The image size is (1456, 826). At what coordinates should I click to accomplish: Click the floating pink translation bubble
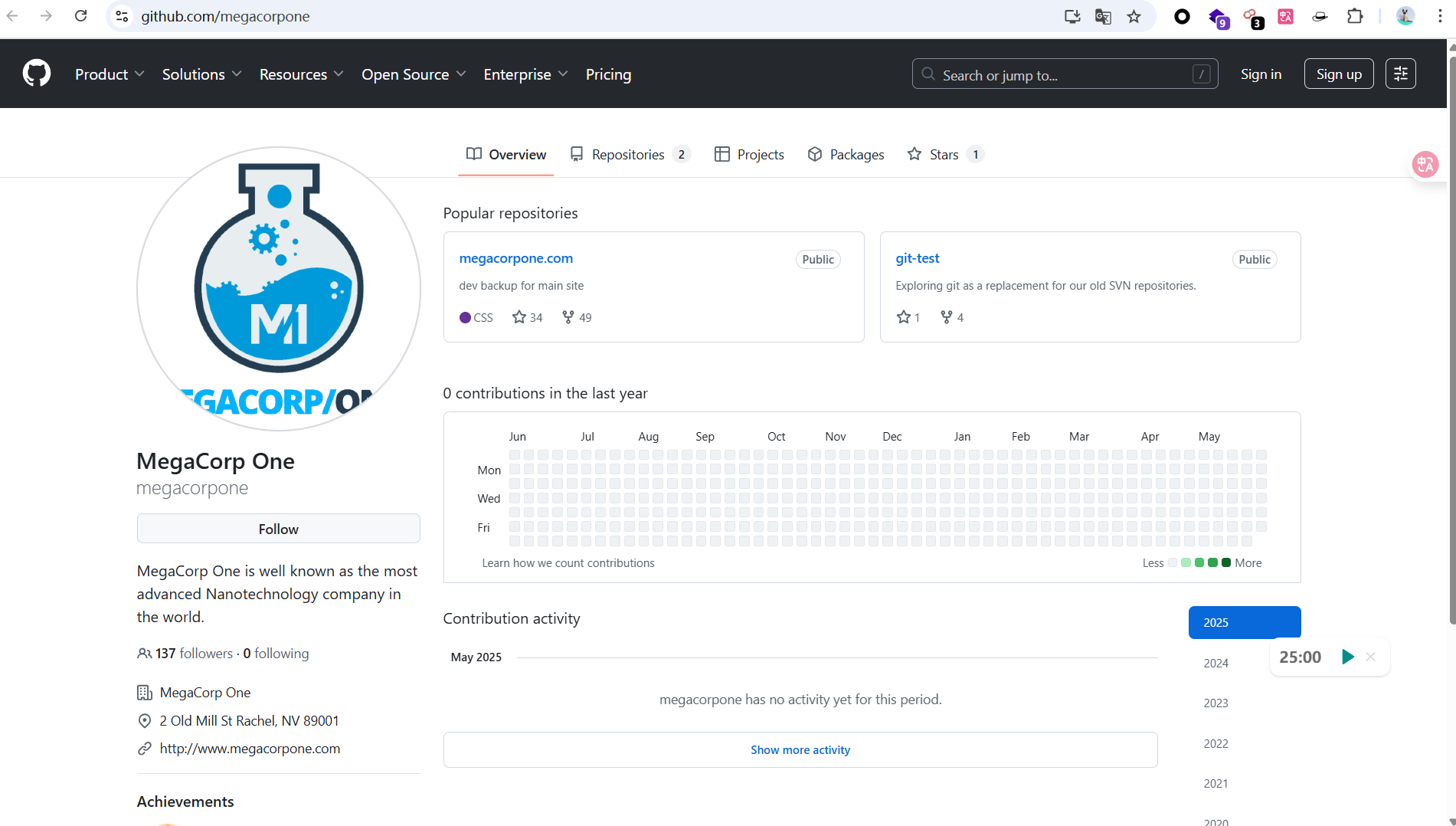[x=1425, y=164]
